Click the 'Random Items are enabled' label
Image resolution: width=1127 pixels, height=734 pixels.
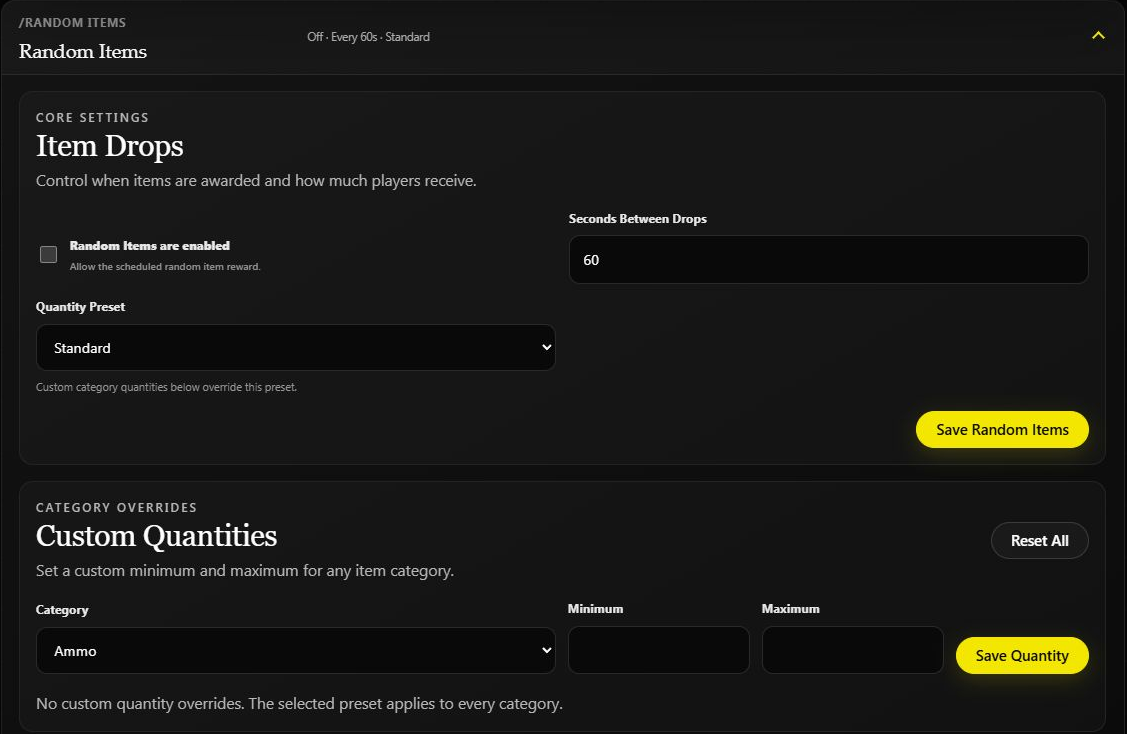(x=150, y=246)
